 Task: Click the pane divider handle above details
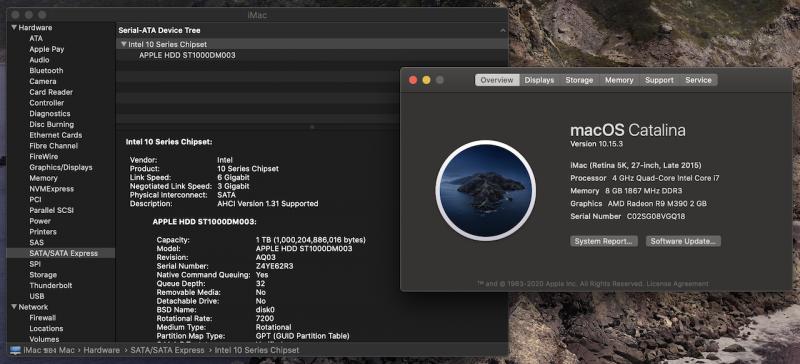(x=312, y=127)
